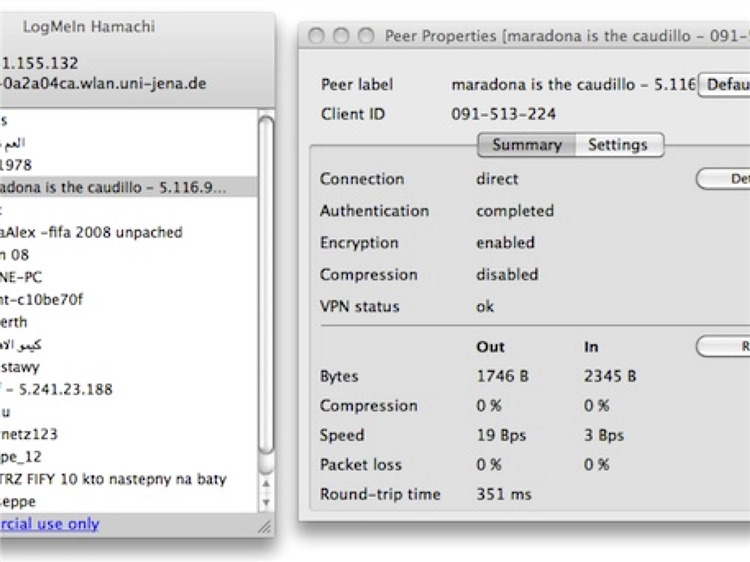Switch to the Settings tab
Image resolution: width=750 pixels, height=562 pixels.
(x=619, y=145)
